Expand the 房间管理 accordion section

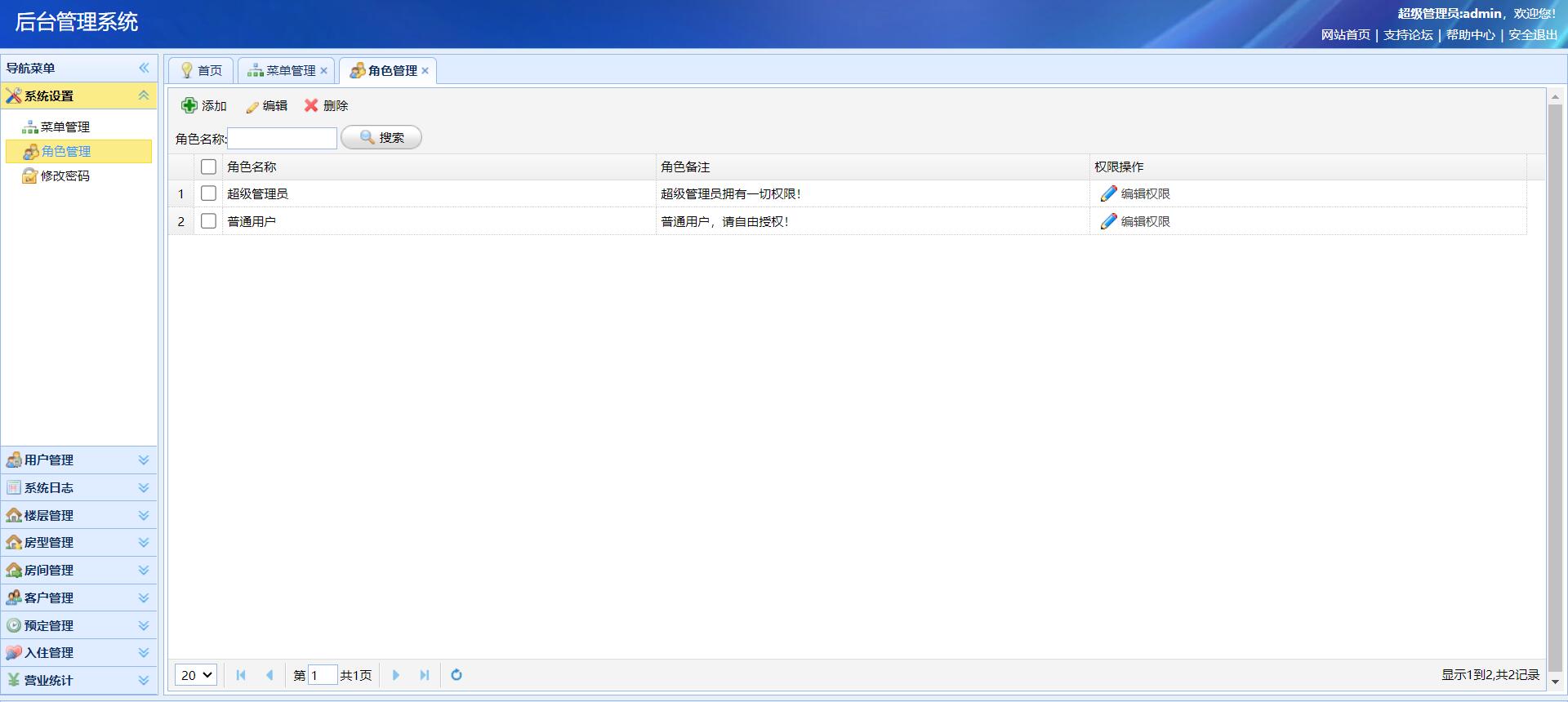[x=144, y=570]
